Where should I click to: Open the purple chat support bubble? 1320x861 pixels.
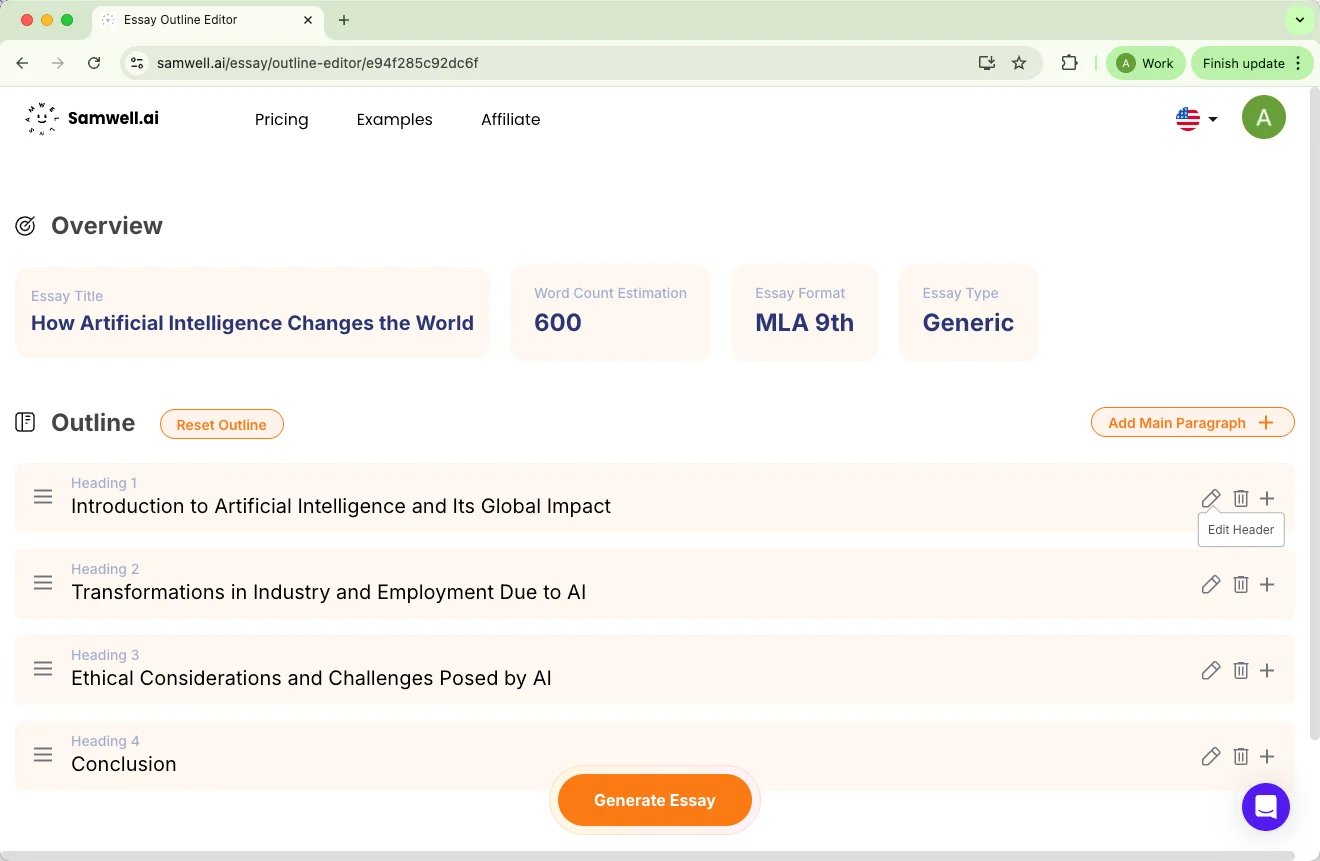[x=1265, y=807]
